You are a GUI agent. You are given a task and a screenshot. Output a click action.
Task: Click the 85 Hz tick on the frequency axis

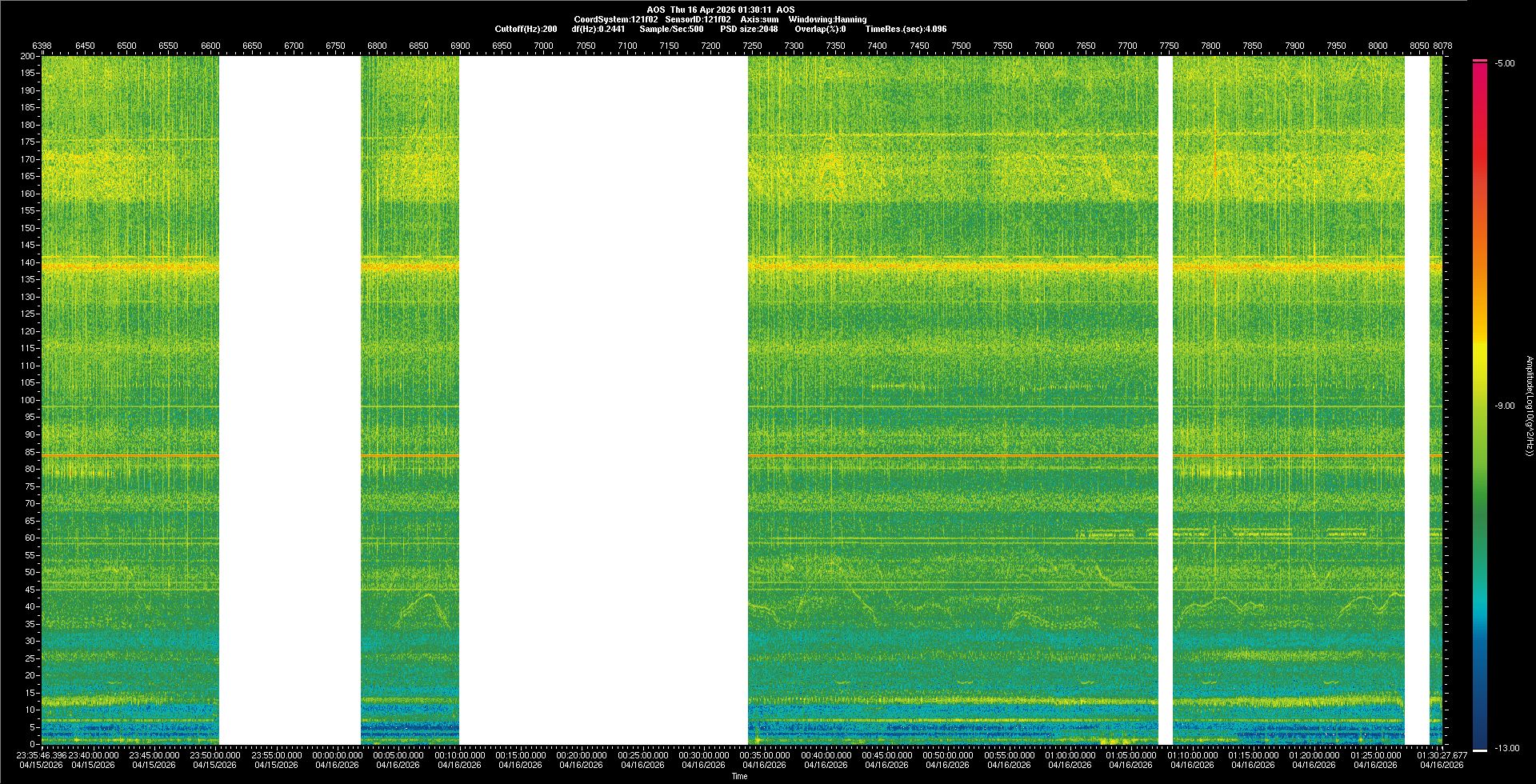pos(30,452)
